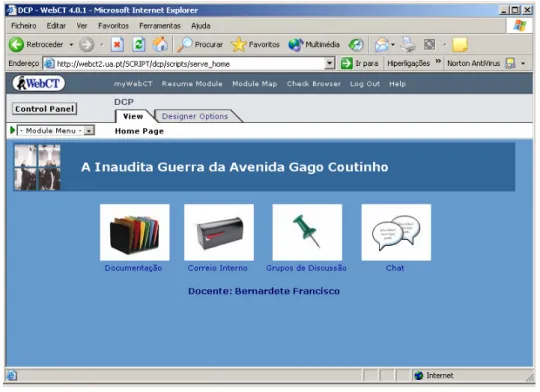Open the Ver menu

coord(82,26)
